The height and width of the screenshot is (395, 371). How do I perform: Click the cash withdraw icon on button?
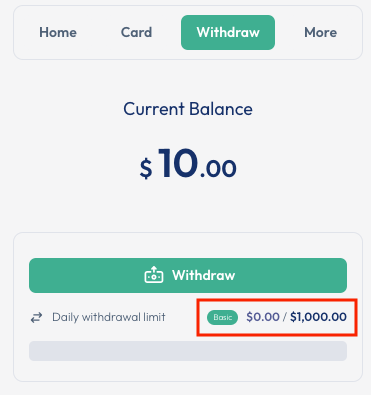[154, 275]
